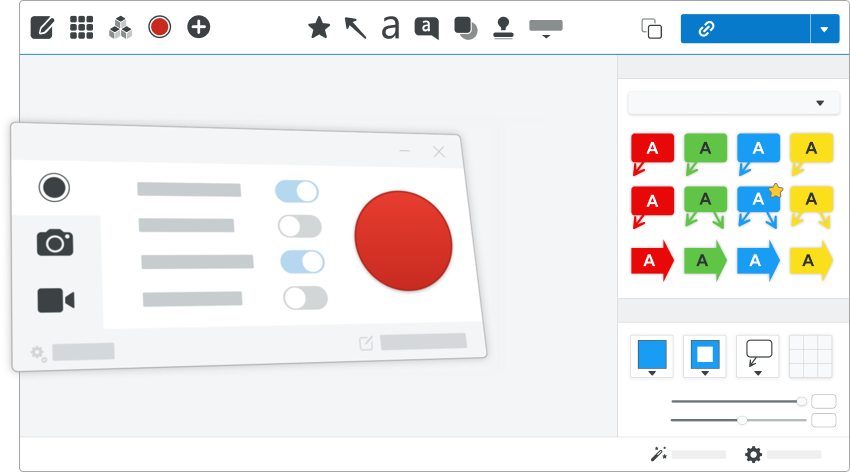The width and height of the screenshot is (850, 472).
Task: Choose blue callout style with single arrow
Action: (758, 154)
